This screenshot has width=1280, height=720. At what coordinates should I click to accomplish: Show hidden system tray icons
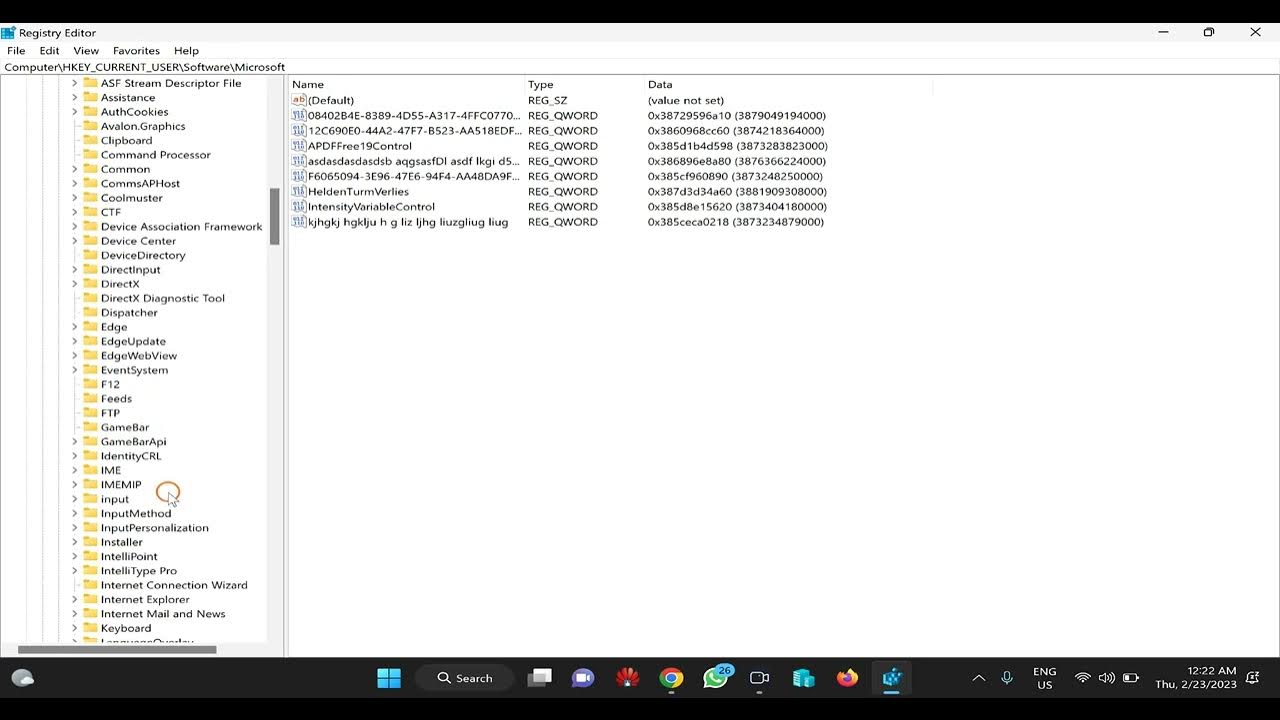(x=978, y=678)
